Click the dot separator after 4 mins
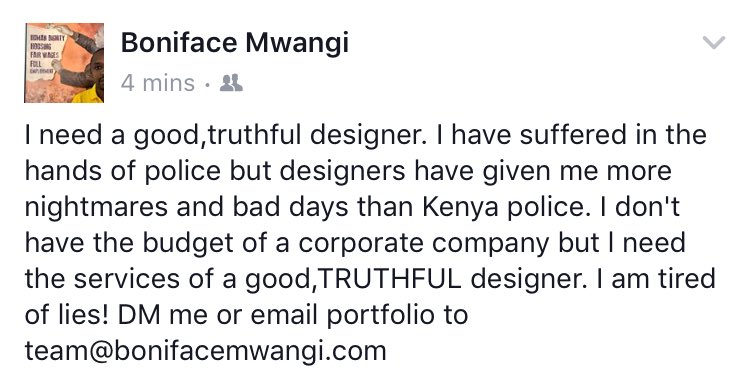The width and height of the screenshot is (750, 385). pyautogui.click(x=207, y=85)
